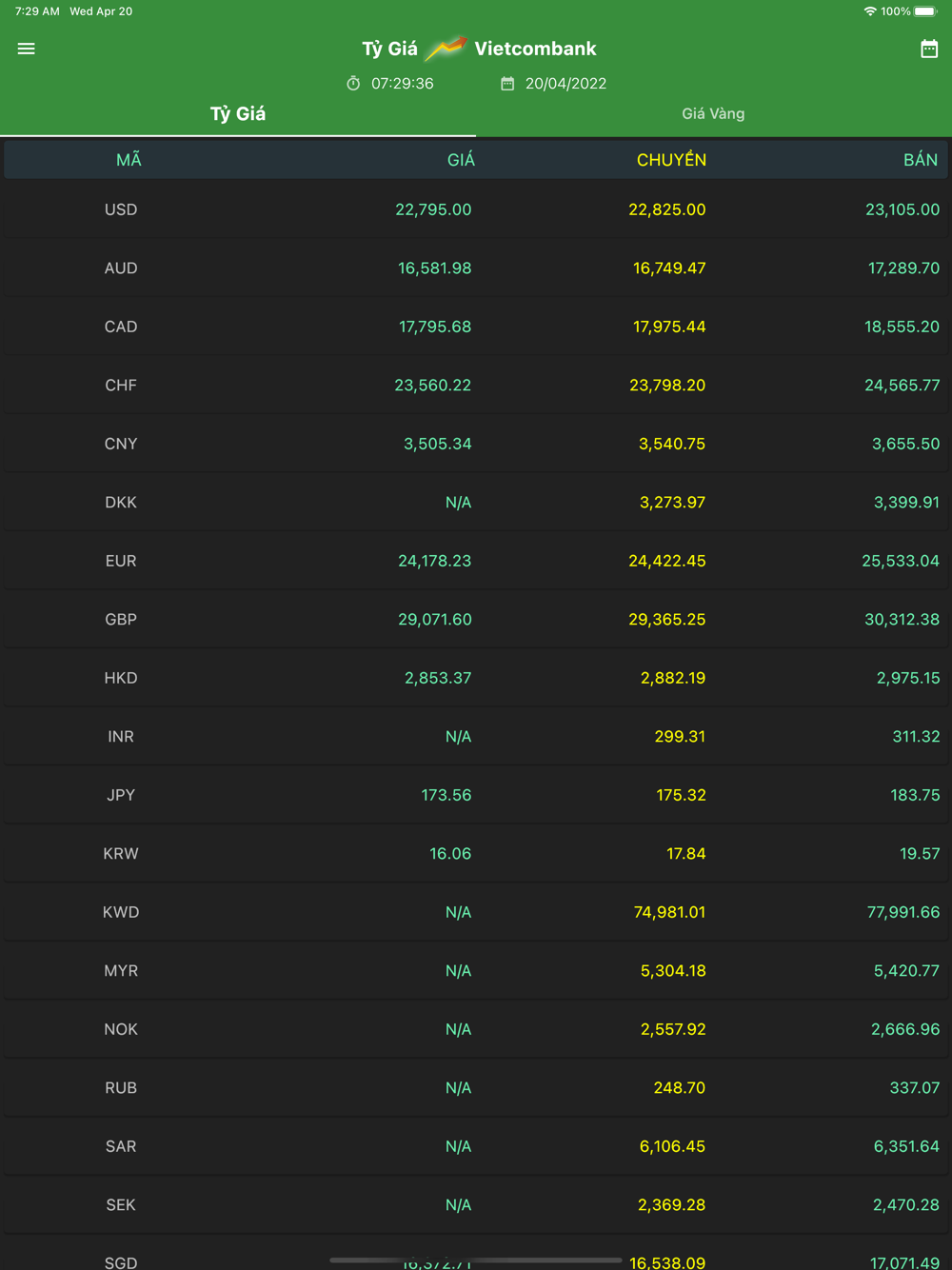Viewport: 952px width, 1270px height.
Task: Tap GBP transfer rate 29,365.25
Action: click(667, 620)
